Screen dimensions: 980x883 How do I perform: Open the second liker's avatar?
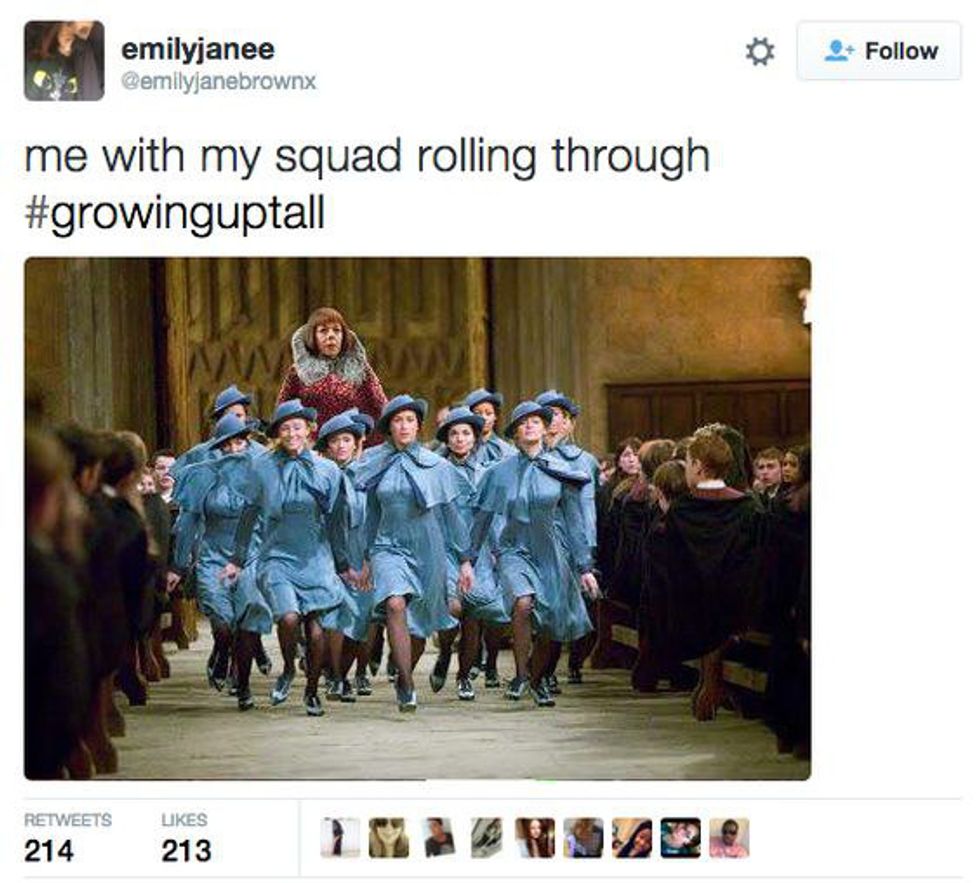coord(389,837)
